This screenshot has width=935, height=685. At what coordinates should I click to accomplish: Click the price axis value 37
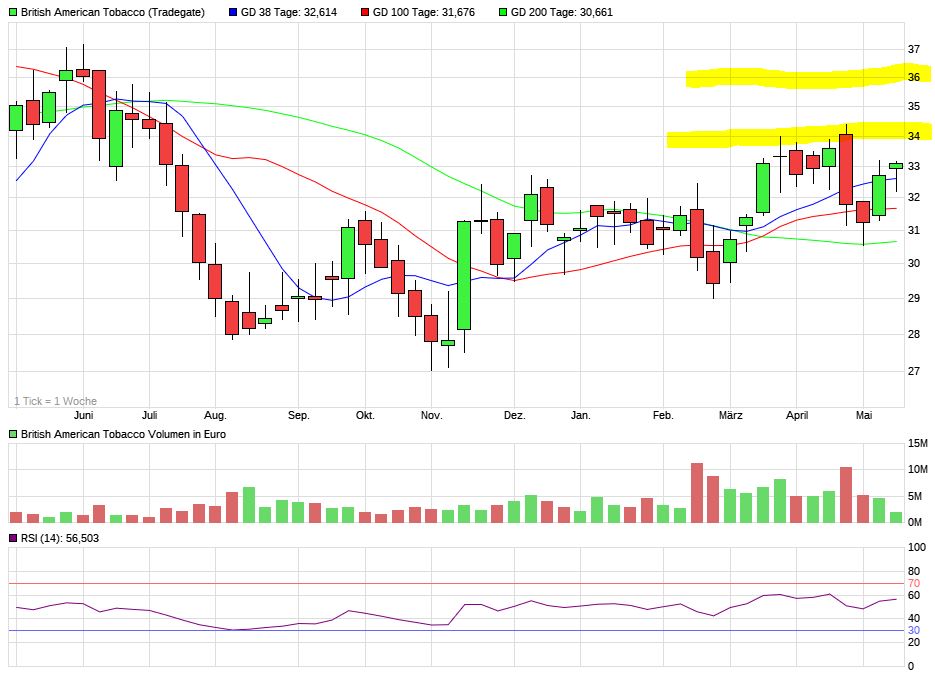(x=914, y=49)
